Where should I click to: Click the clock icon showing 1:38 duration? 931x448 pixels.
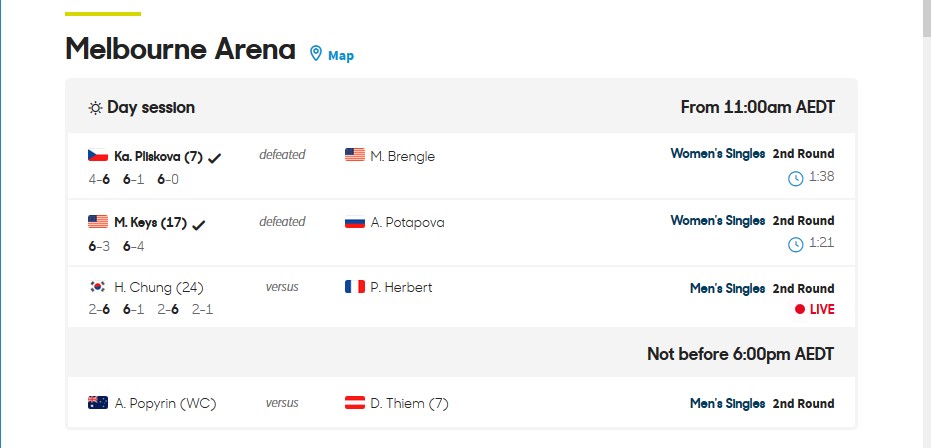click(x=796, y=178)
